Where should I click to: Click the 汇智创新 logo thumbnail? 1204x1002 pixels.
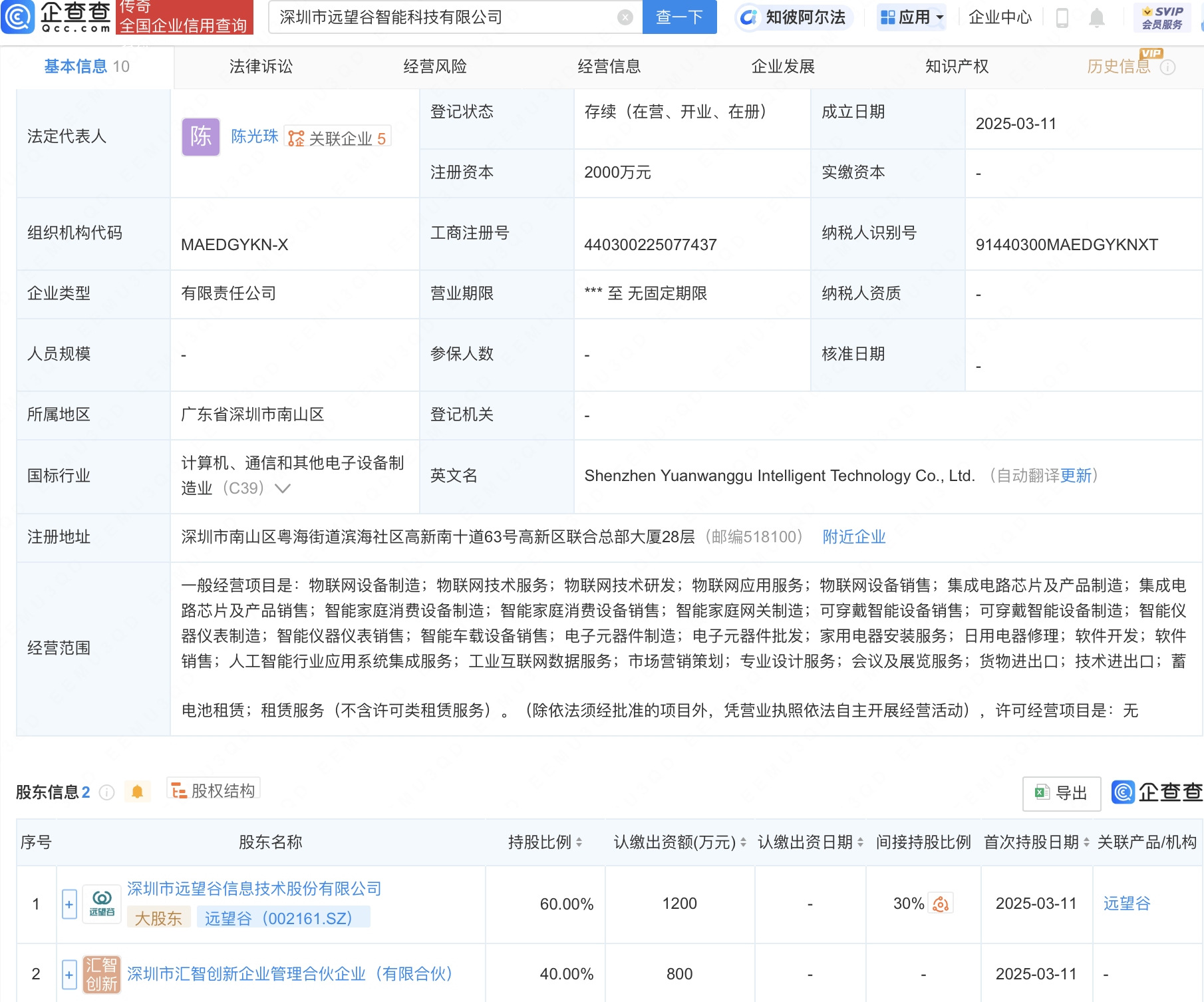[x=102, y=975]
